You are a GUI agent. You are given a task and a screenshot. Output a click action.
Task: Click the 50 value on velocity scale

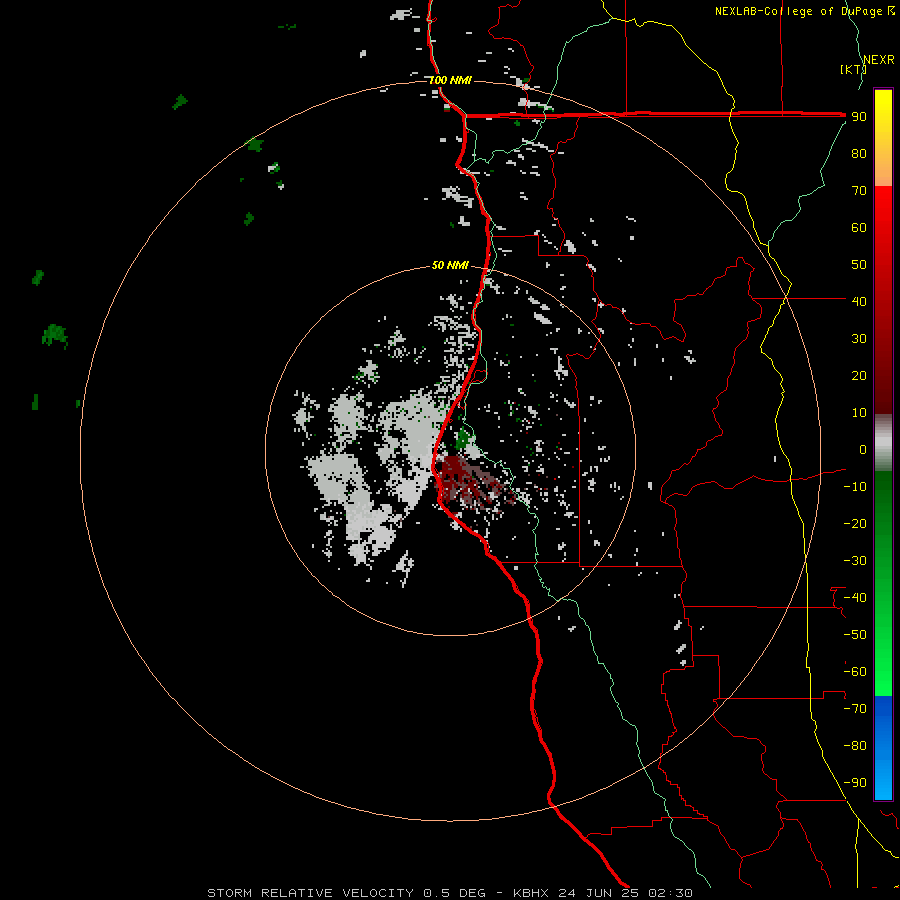coord(859,265)
